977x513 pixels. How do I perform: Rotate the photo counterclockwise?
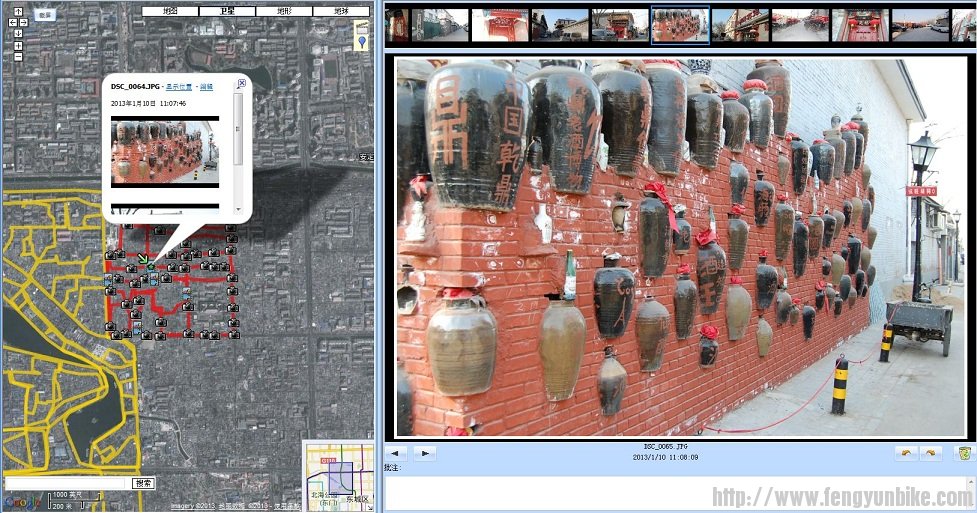pyautogui.click(x=905, y=453)
